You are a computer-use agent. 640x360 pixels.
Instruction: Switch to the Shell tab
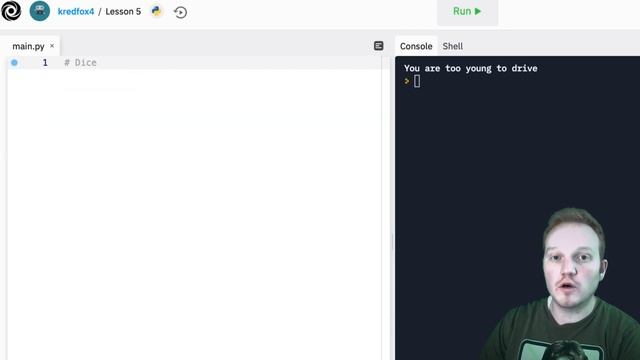point(453,46)
